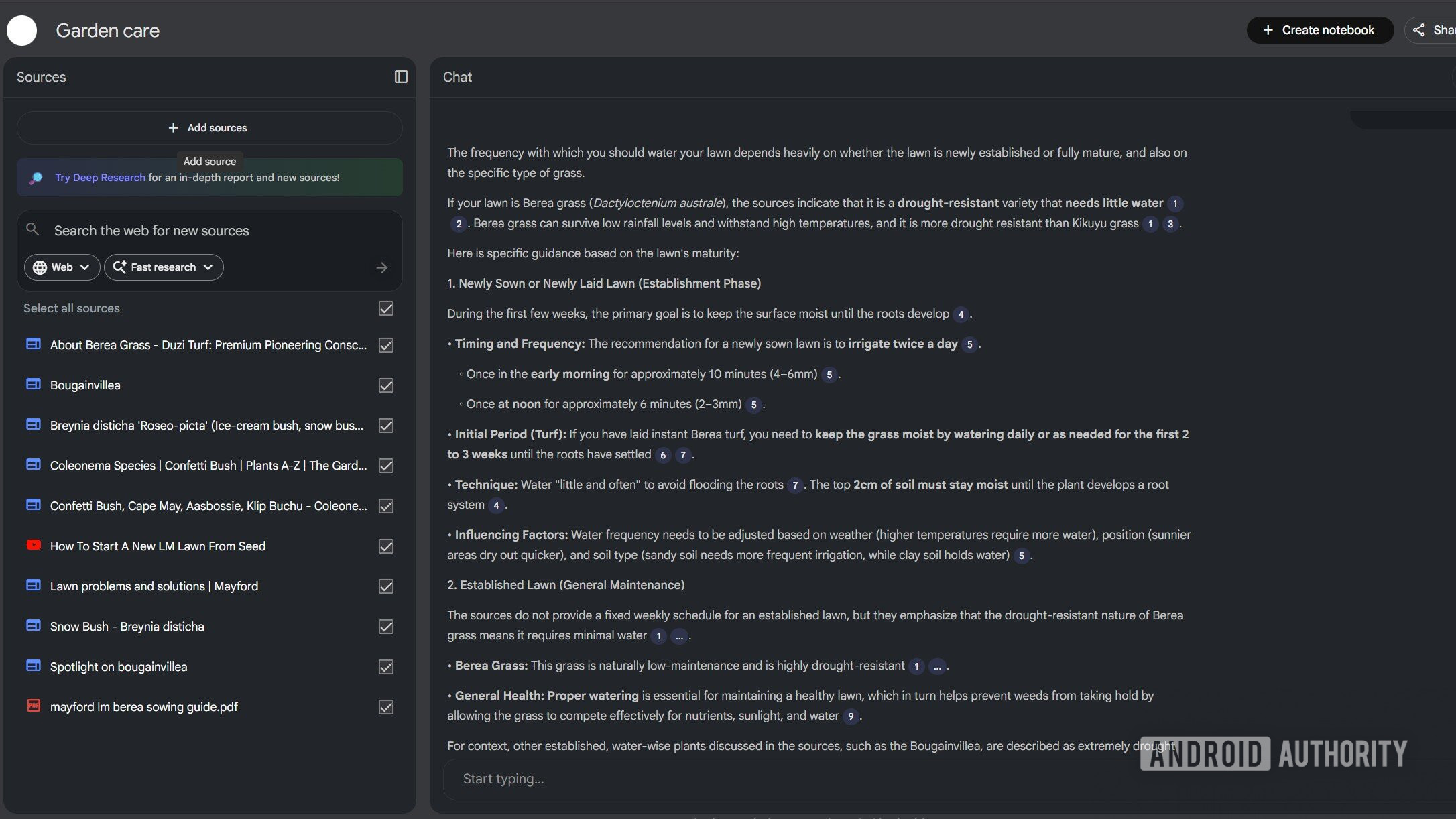Screen dimensions: 1456x819
Task: Click the Deep Research sparkle icon
Action: click(x=36, y=178)
